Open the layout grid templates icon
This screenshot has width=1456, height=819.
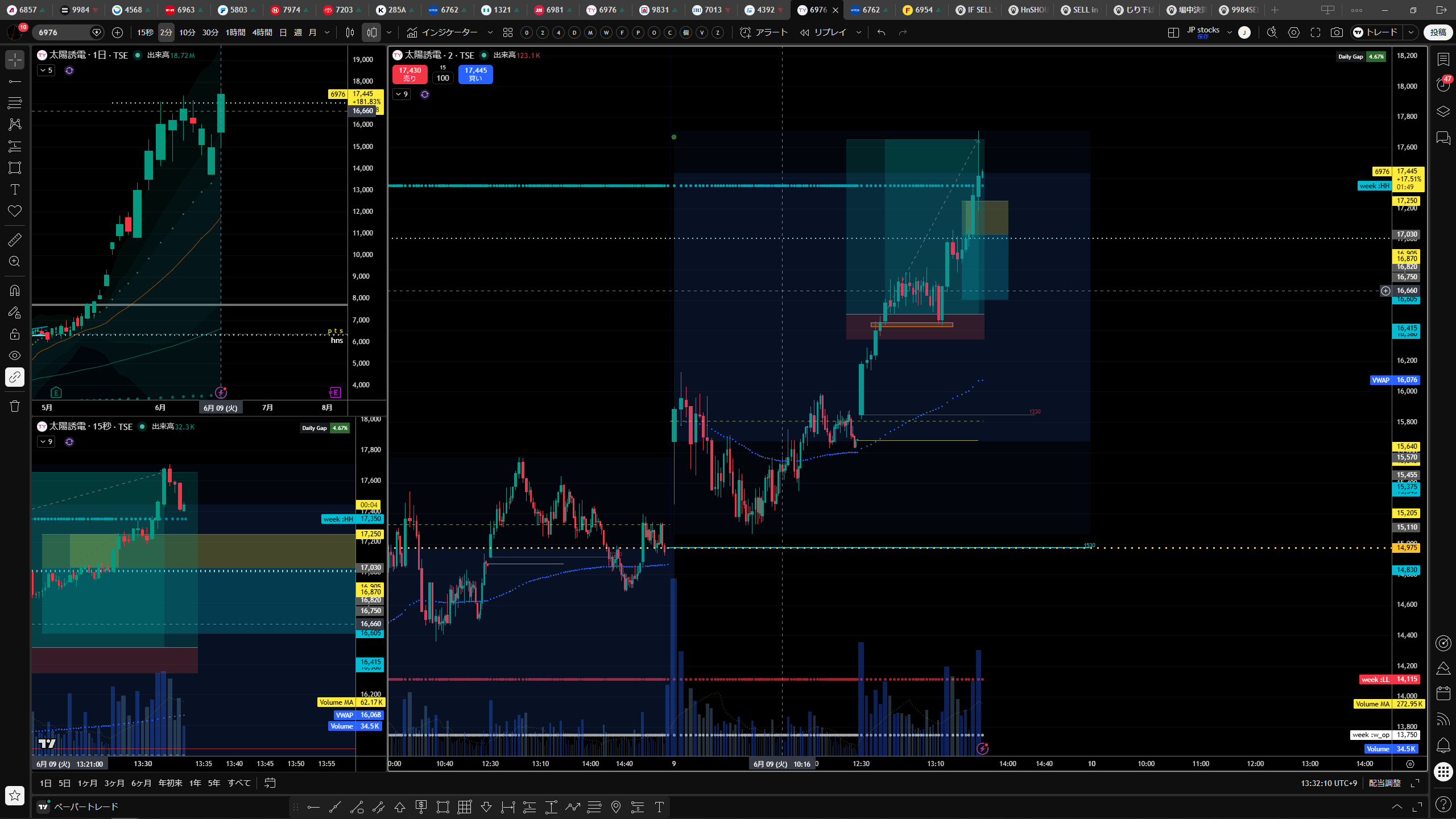tap(508, 32)
